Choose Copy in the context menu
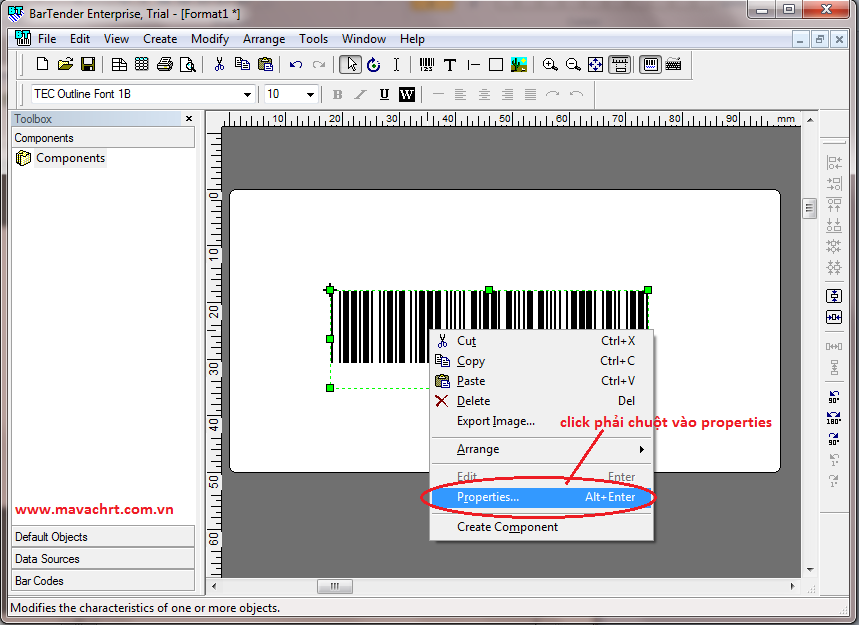Viewport: 859px width, 625px height. tap(541, 361)
